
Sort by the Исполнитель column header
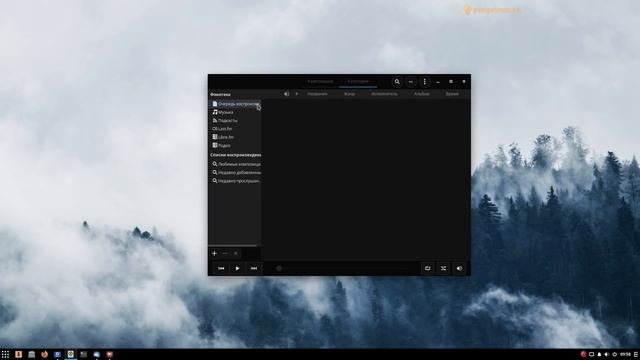384,94
